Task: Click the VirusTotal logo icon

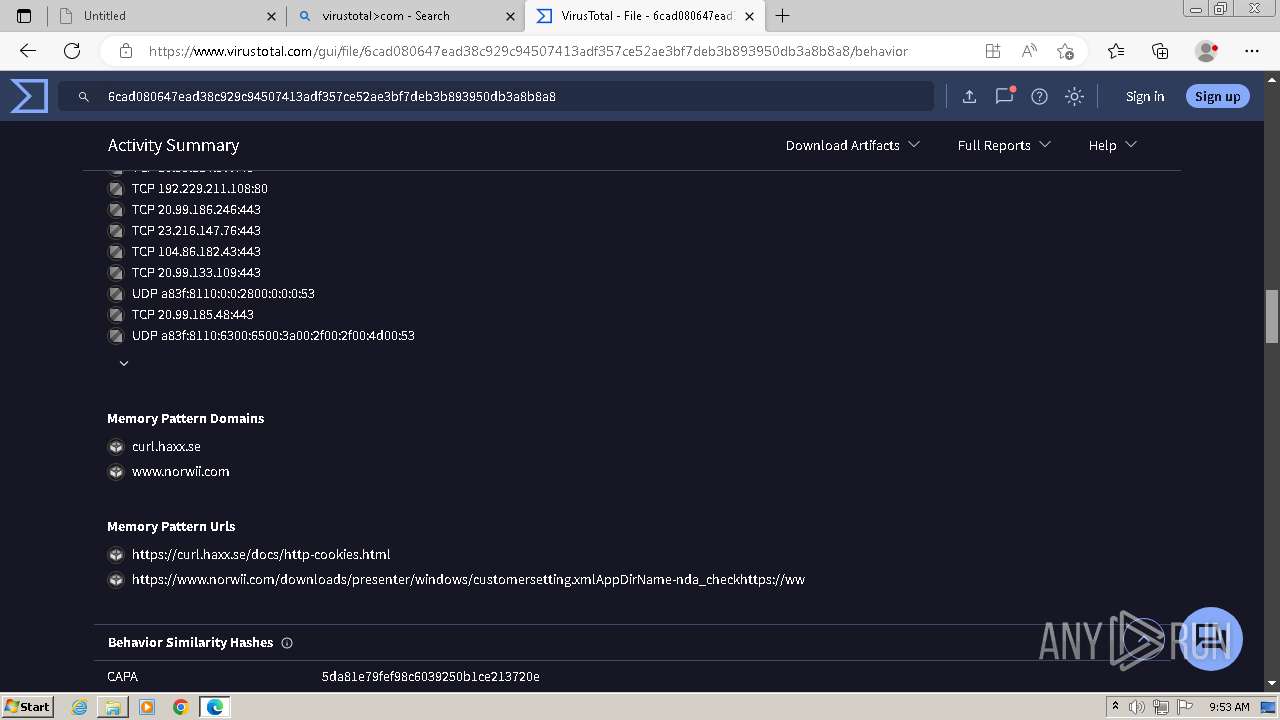Action: click(x=29, y=96)
